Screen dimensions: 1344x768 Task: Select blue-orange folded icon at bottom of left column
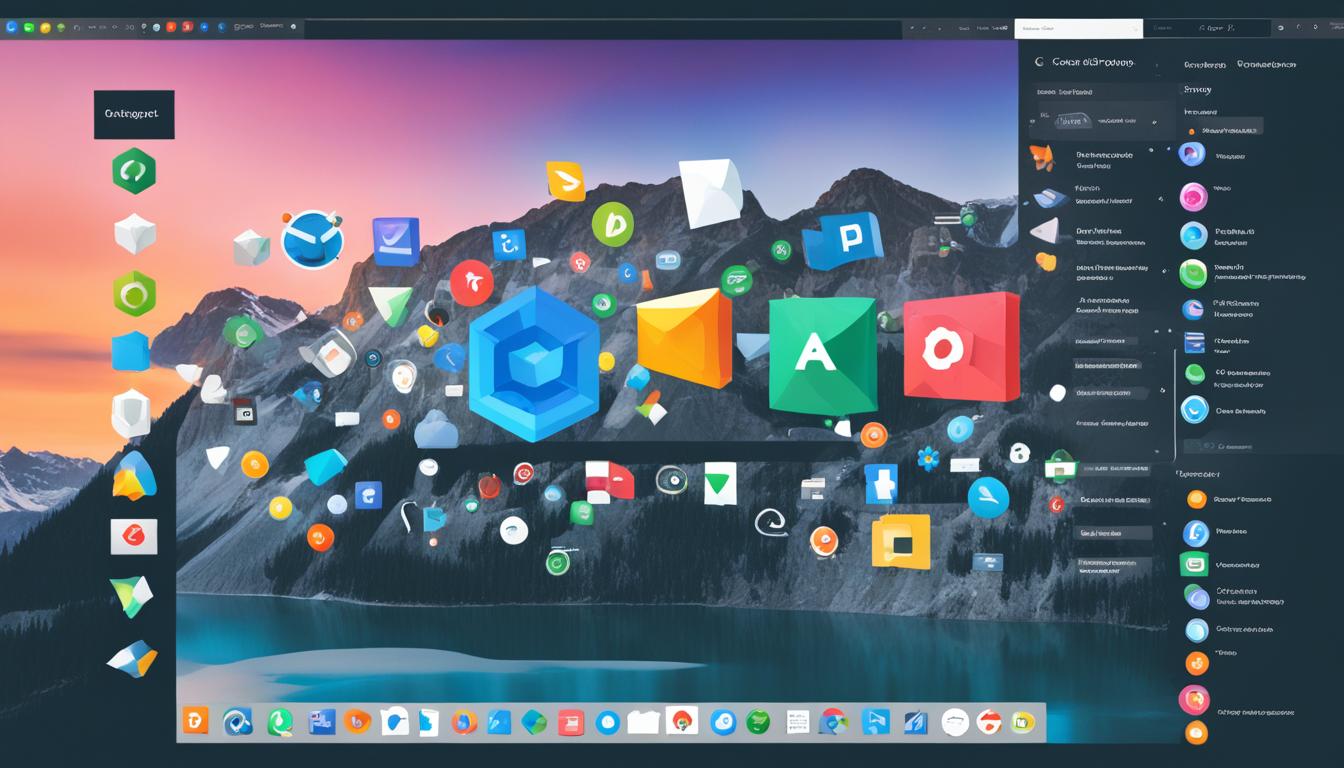click(132, 658)
